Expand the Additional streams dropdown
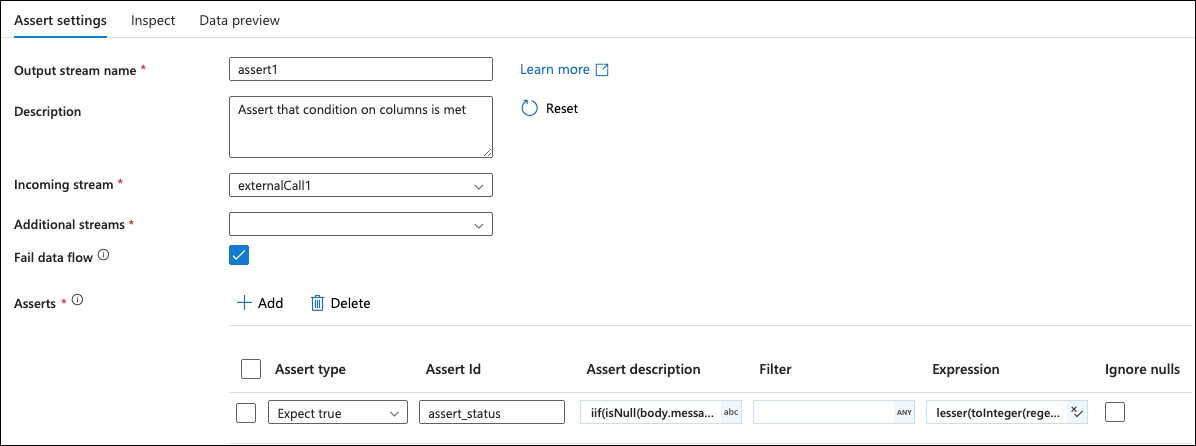Screen dimensions: 1196x446 tap(360, 224)
